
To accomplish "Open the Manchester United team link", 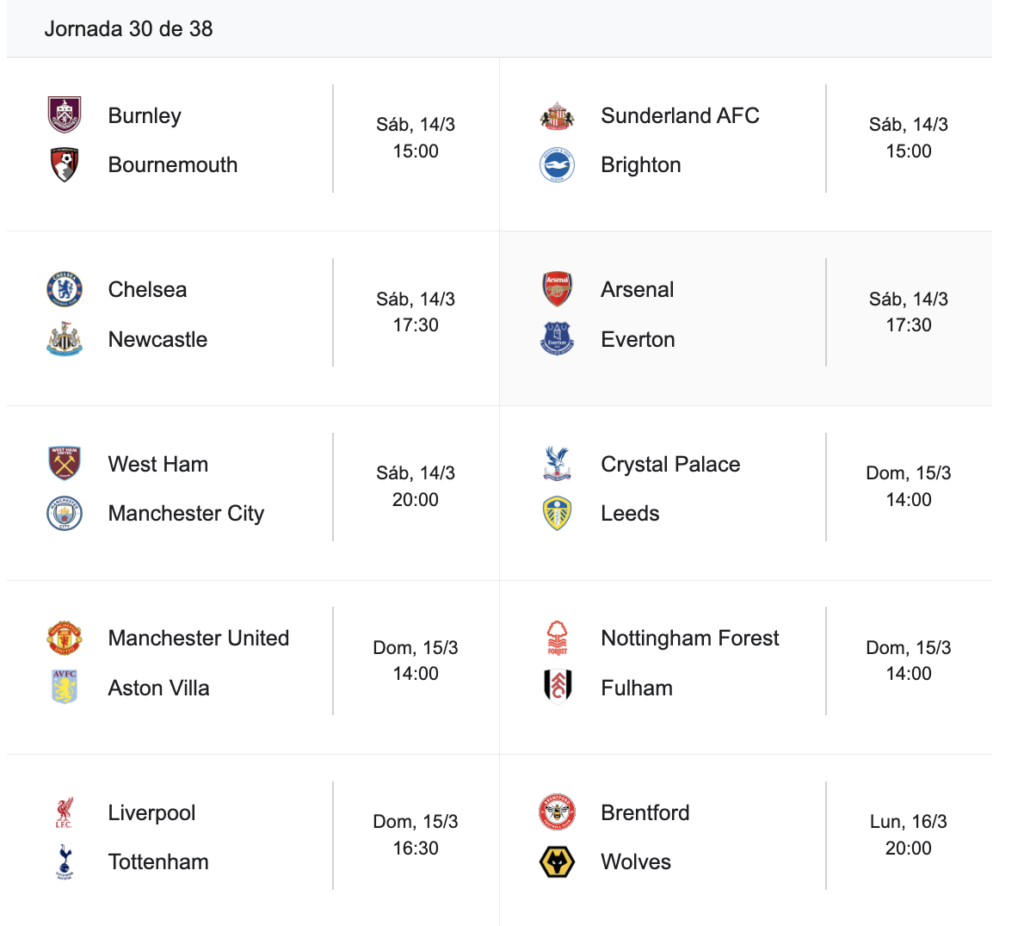I will (x=198, y=638).
